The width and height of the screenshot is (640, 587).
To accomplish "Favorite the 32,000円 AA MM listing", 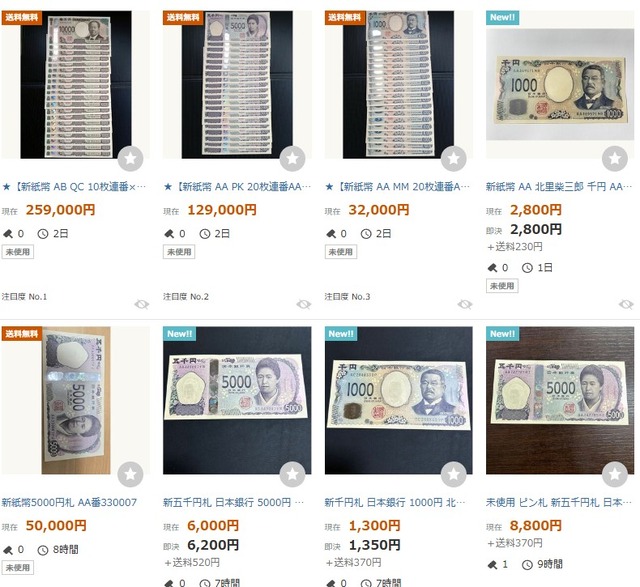I will pyautogui.click(x=453, y=158).
